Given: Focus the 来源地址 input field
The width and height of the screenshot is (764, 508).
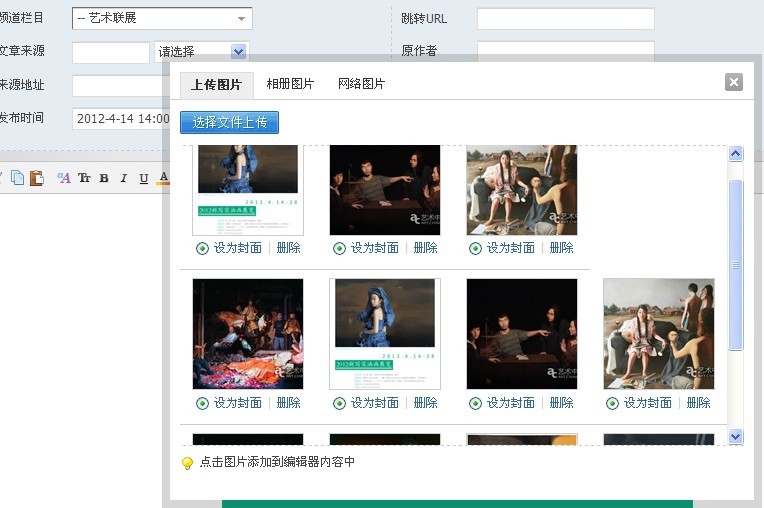Looking at the screenshot, I should click(121, 85).
